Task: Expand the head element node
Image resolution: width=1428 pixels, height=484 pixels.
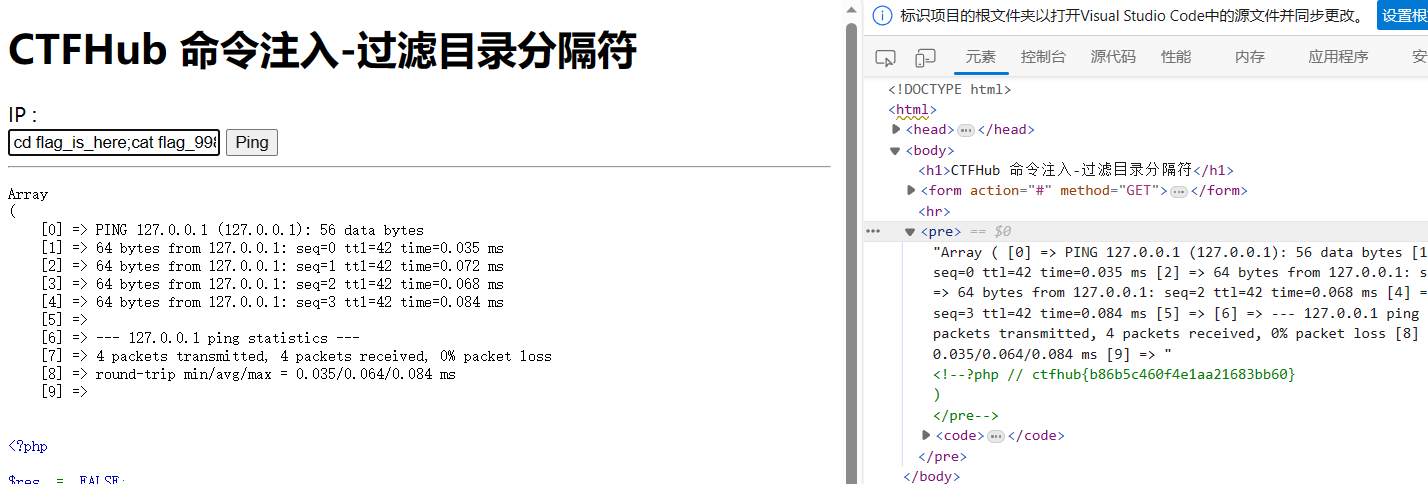Action: tap(896, 129)
